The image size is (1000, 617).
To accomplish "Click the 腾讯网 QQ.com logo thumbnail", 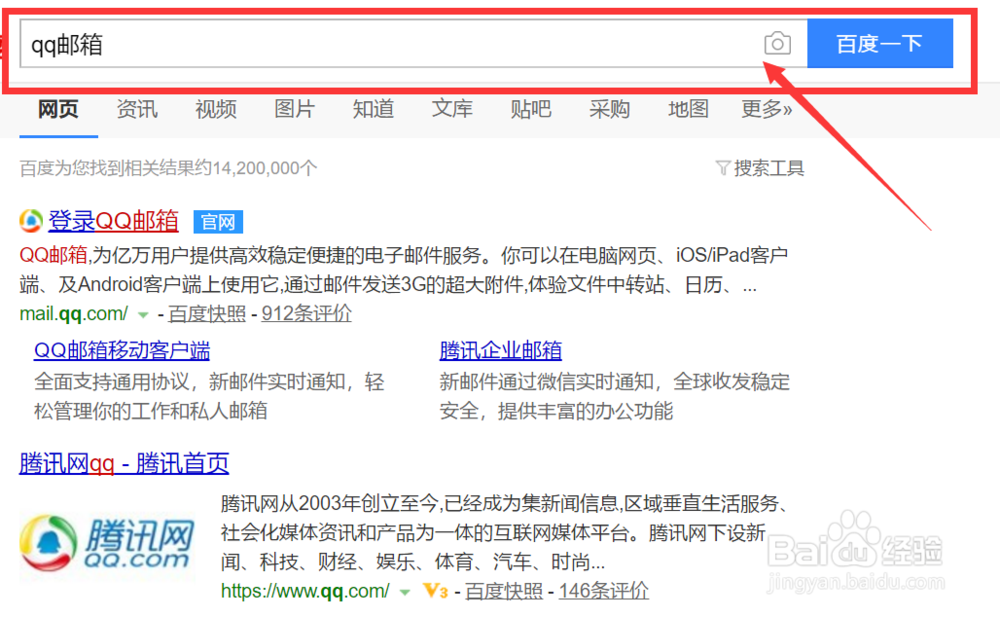I will (x=107, y=543).
